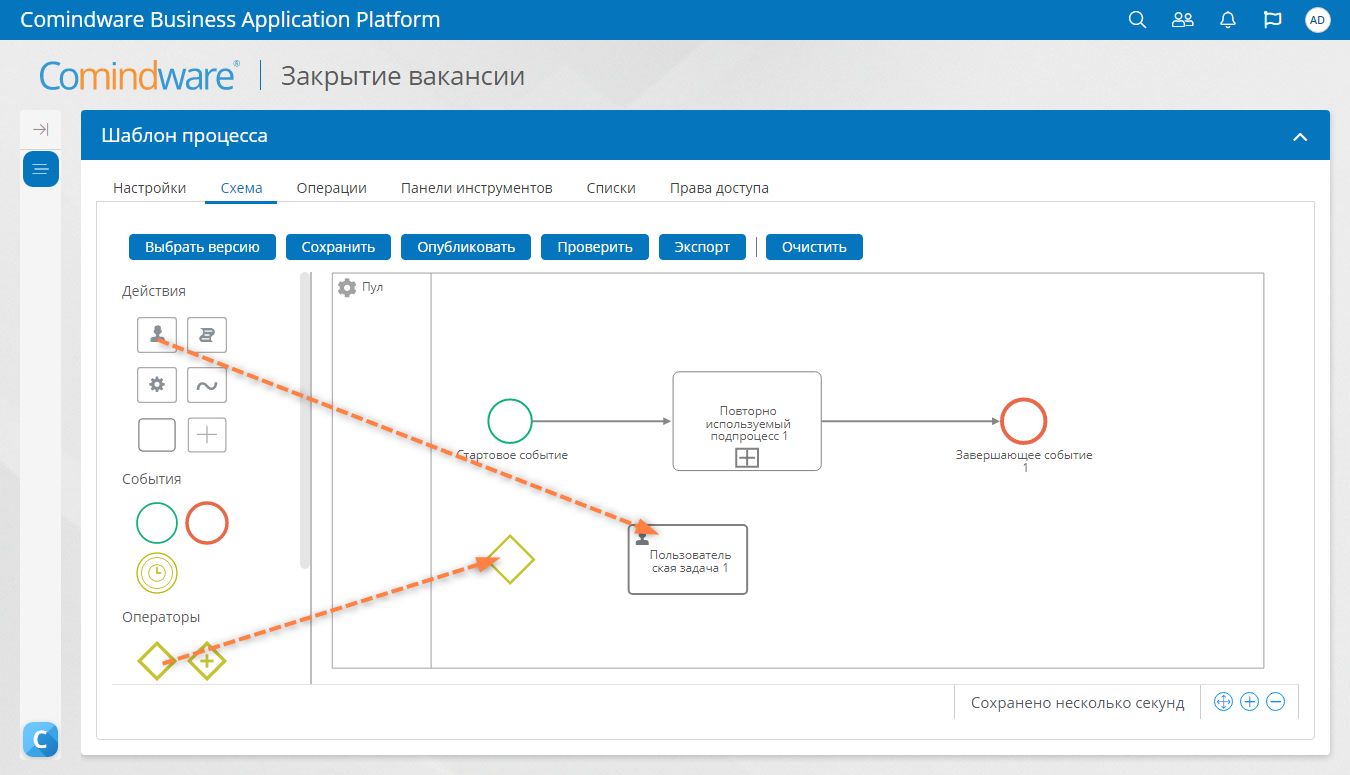Collapse the Шаблон процесса panel

[x=1300, y=137]
